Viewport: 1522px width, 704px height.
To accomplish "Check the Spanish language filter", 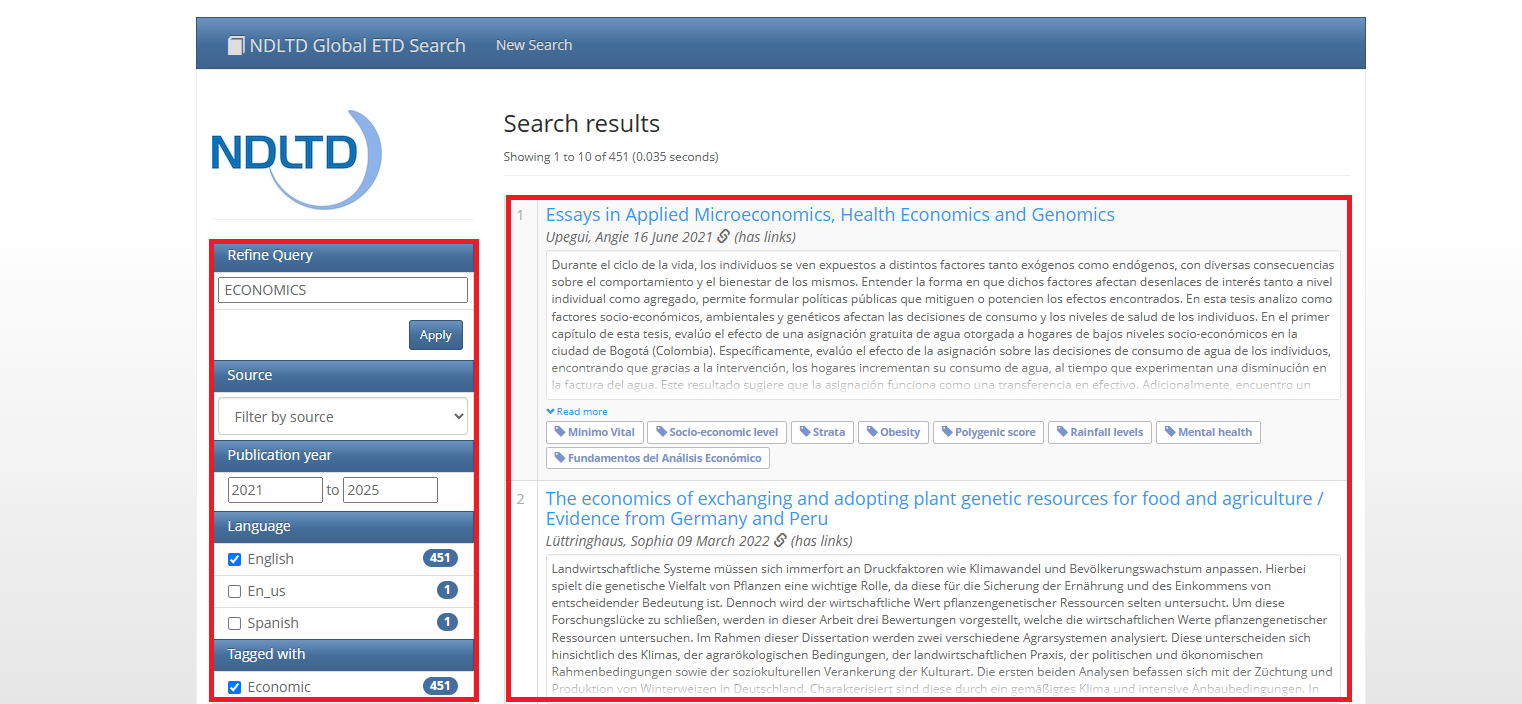I will (x=235, y=623).
